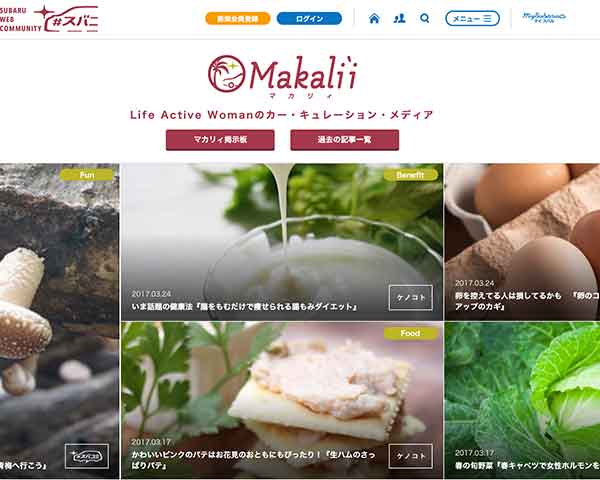Click the MySubaru logo in header
Viewport: 600px width, 480px height.
pos(544,17)
